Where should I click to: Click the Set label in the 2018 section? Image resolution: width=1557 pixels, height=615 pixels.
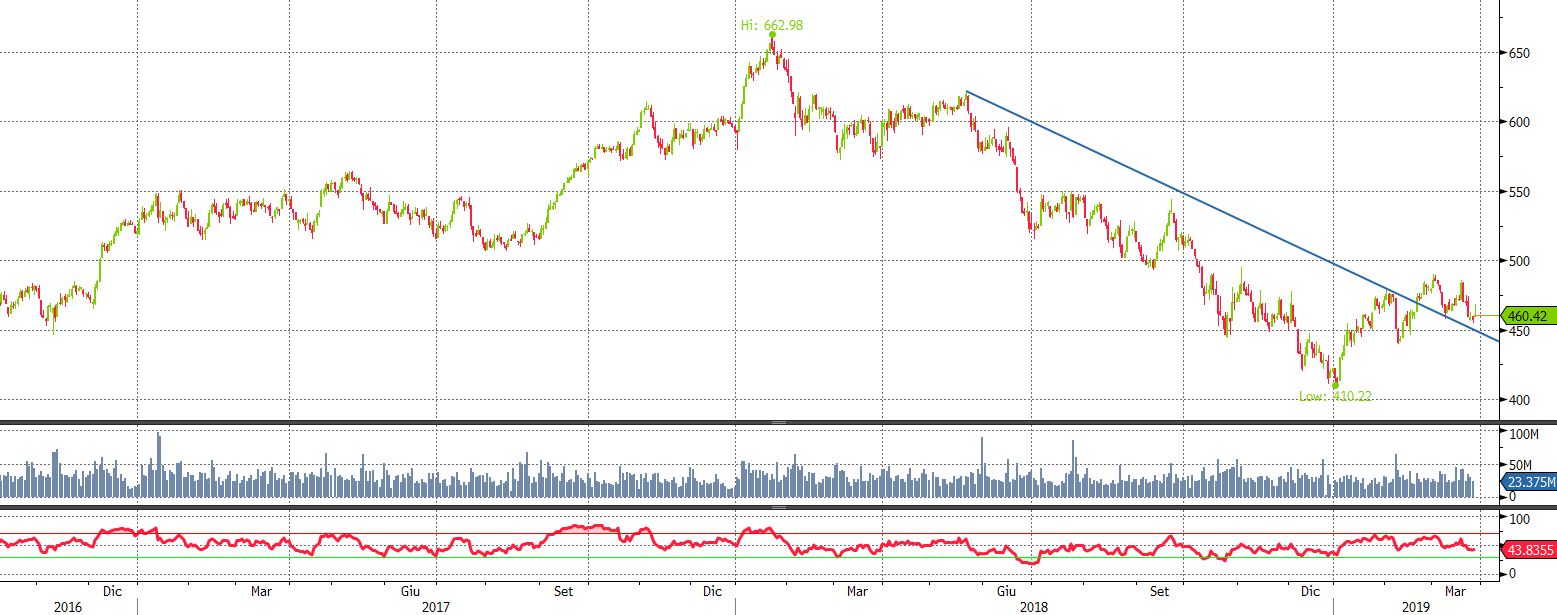pyautogui.click(x=1159, y=591)
